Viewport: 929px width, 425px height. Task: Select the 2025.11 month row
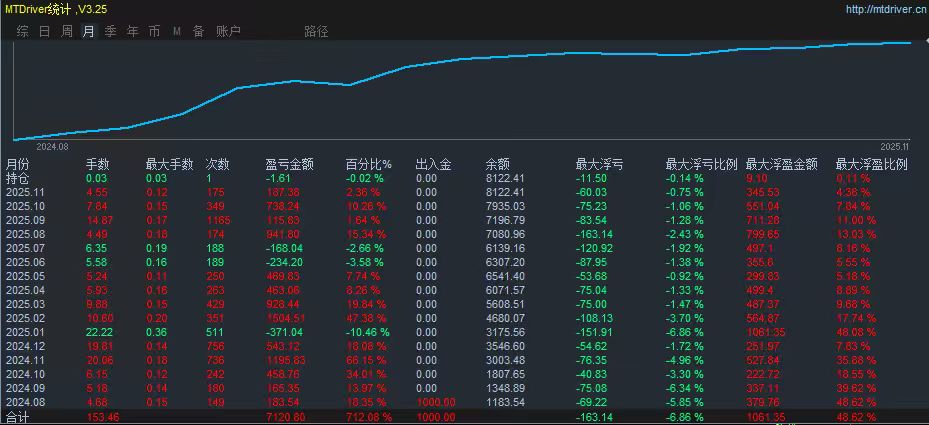pyautogui.click(x=464, y=192)
